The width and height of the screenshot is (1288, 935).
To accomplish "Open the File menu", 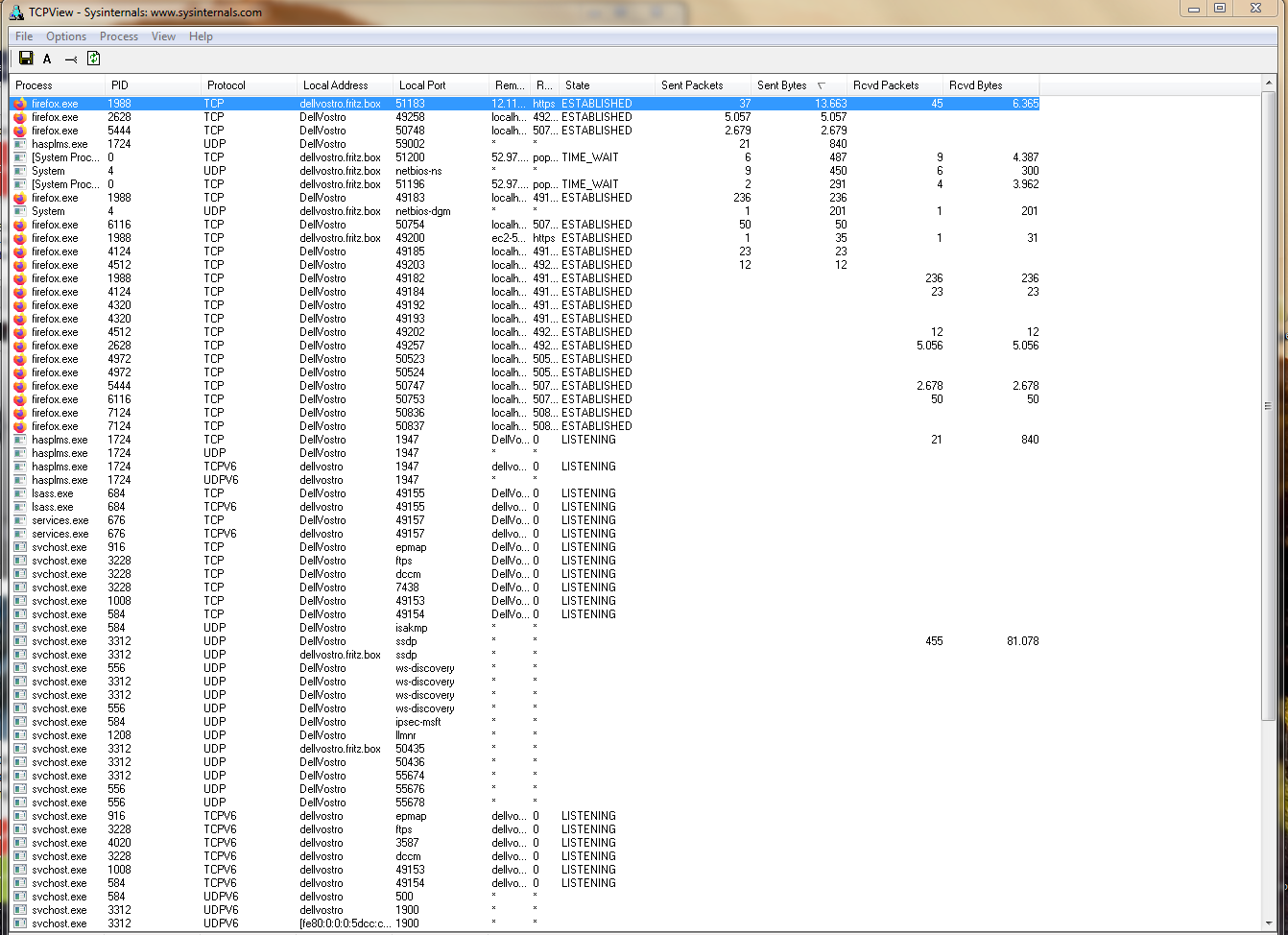I will point(24,36).
